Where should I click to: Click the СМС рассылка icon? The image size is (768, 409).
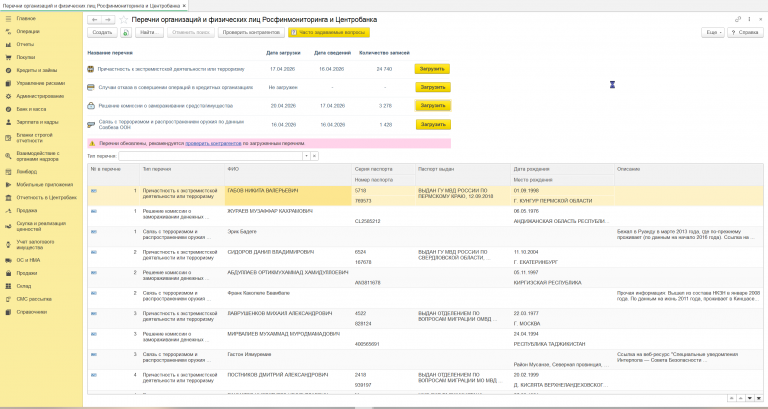click(x=8, y=299)
